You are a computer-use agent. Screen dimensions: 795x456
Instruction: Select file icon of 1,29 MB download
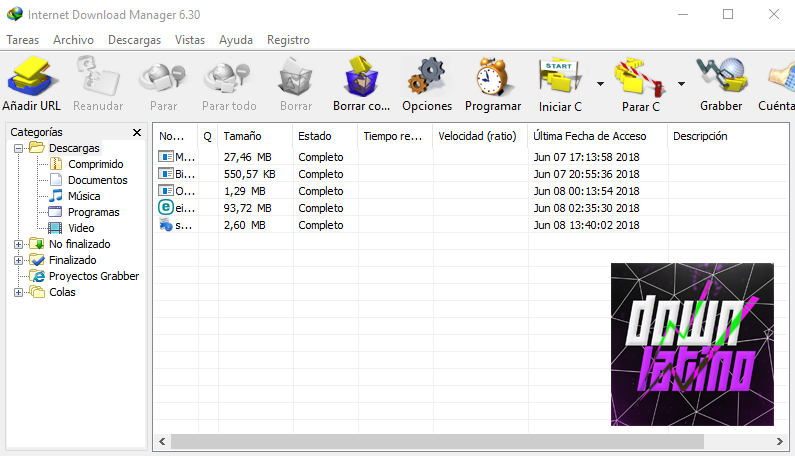point(166,191)
